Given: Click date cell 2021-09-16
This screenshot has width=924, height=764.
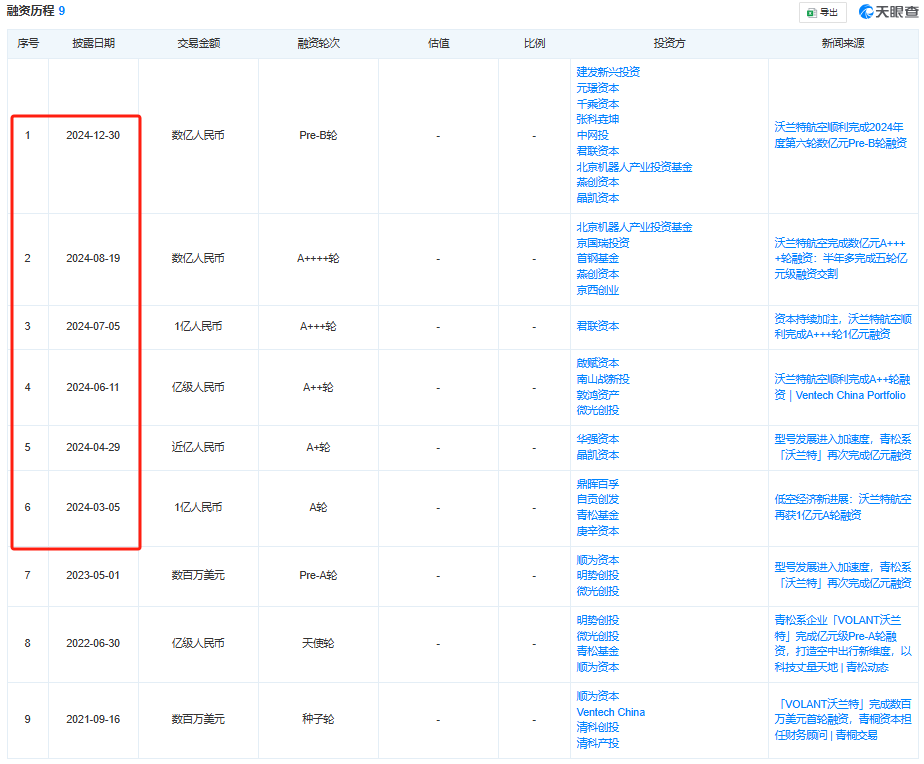Looking at the screenshot, I should coord(93,719).
